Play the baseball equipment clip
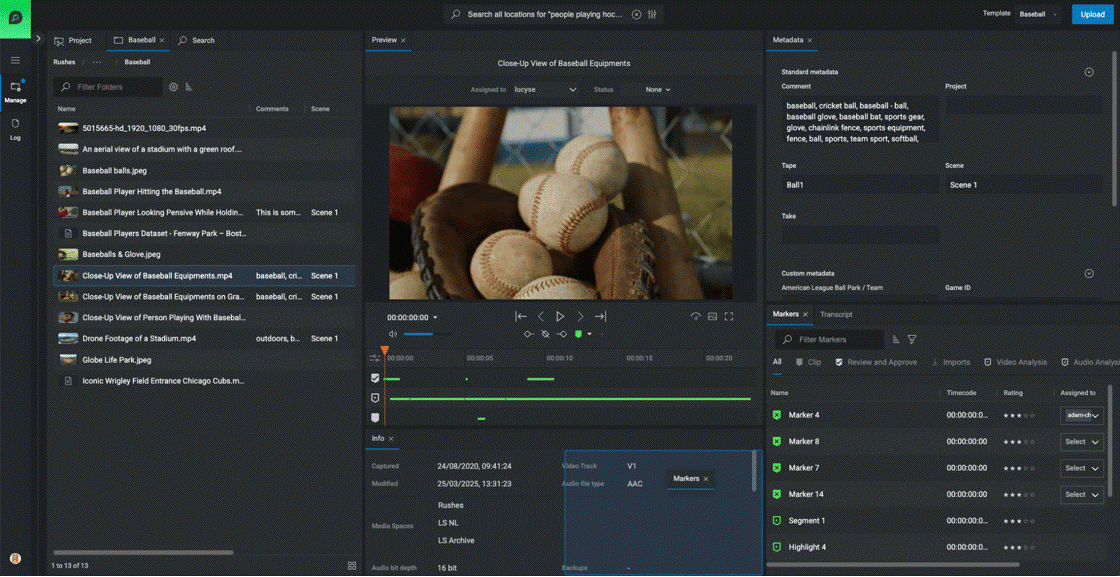The image size is (1120, 577). tap(560, 317)
